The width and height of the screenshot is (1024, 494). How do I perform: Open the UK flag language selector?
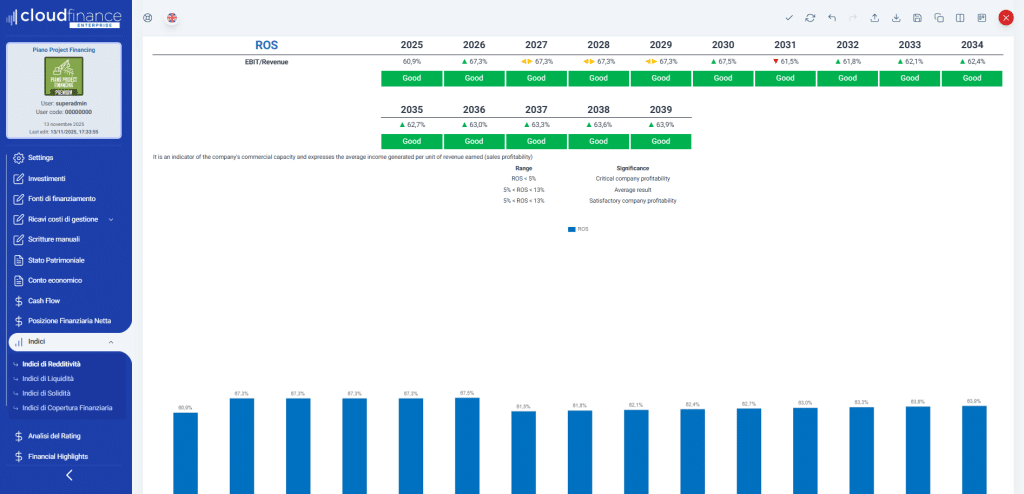tap(172, 18)
